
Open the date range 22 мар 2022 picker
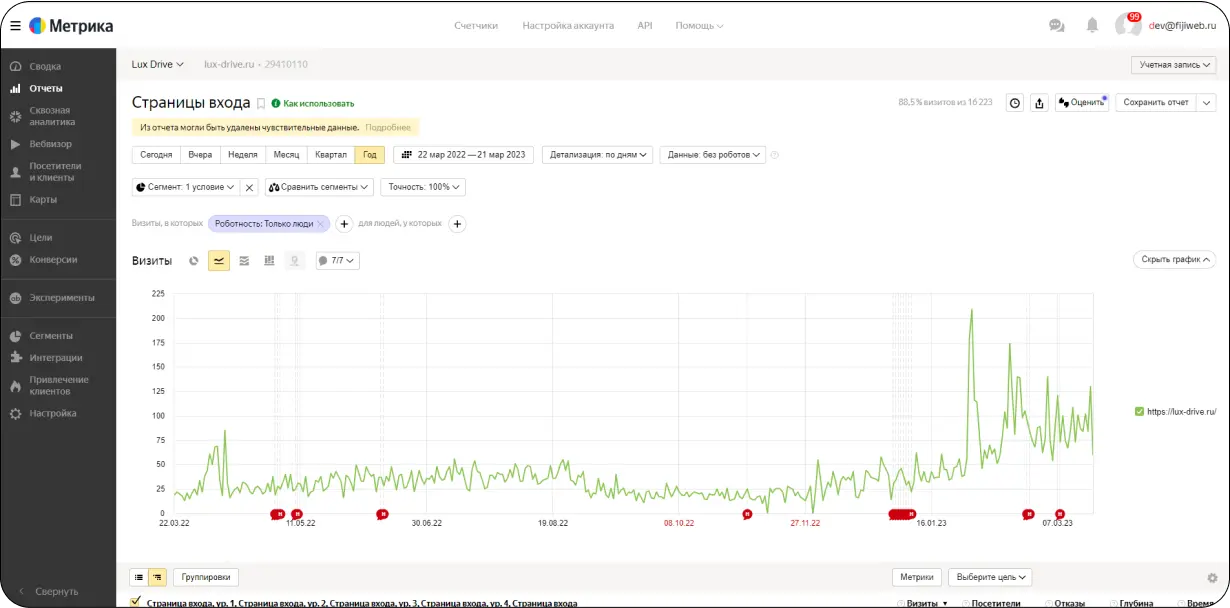point(464,155)
